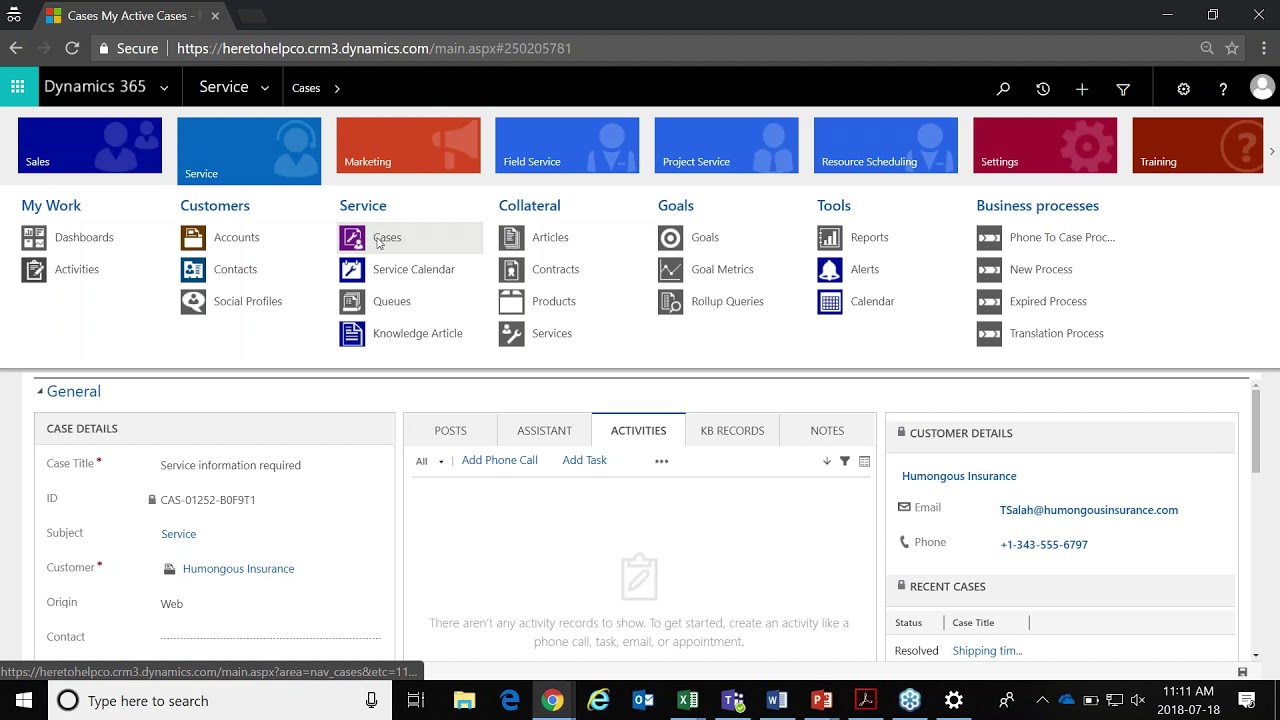Select the Marketing area tile

(x=408, y=145)
